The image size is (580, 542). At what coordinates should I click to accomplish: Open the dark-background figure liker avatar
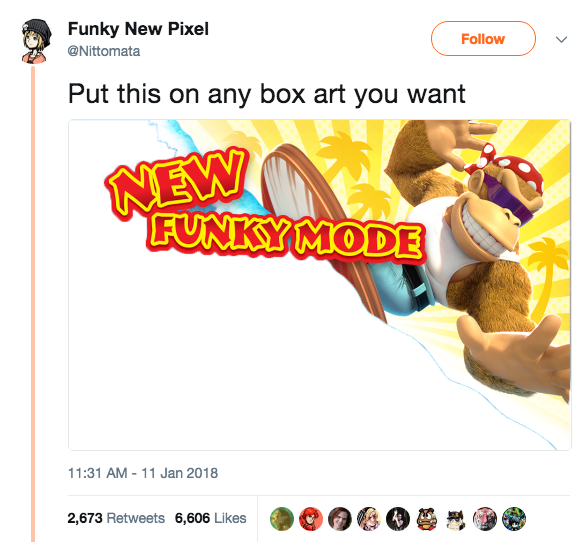point(398,519)
